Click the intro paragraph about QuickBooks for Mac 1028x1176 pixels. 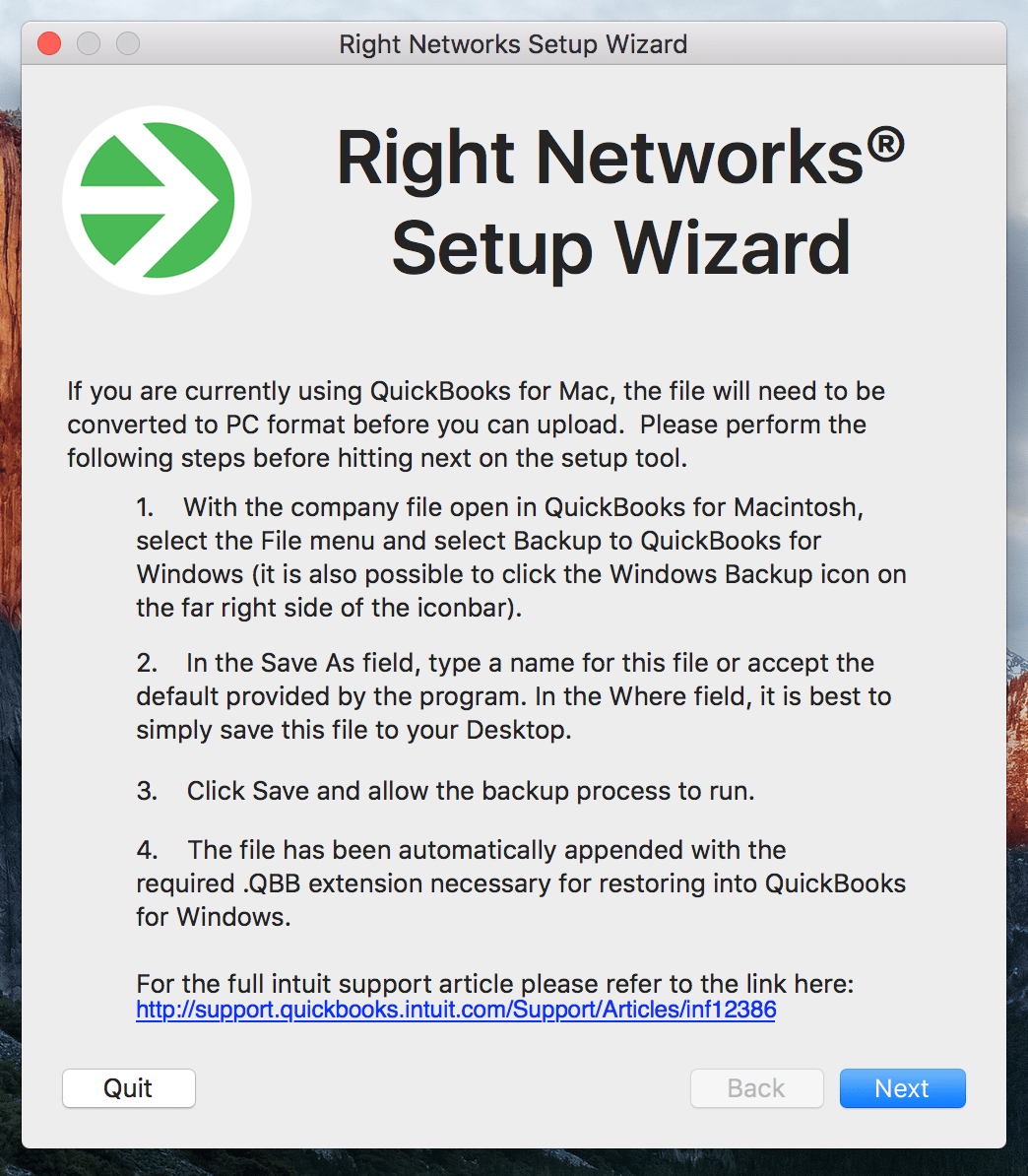point(476,424)
